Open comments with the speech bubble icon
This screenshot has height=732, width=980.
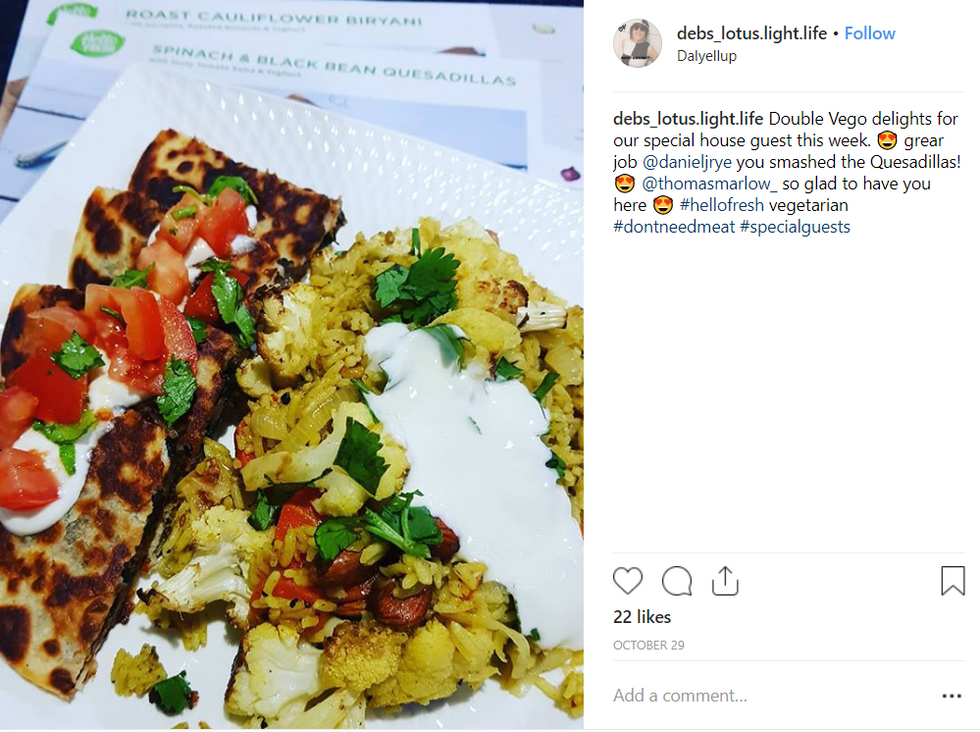coord(677,581)
